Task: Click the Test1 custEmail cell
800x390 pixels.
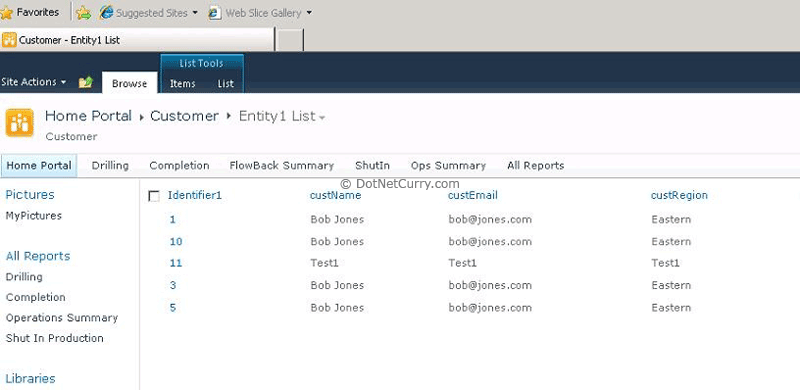Action: click(463, 263)
